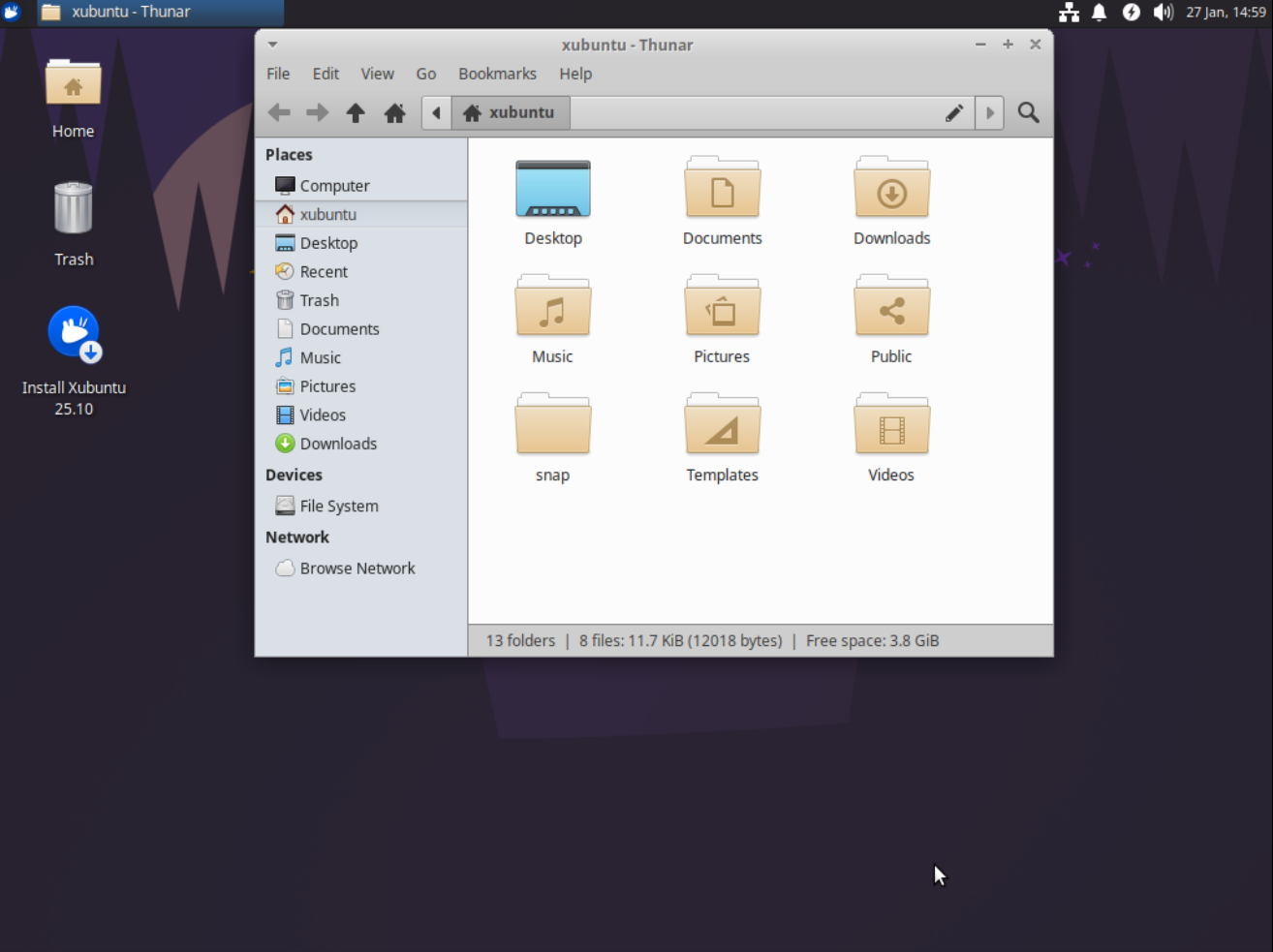This screenshot has width=1273, height=952.
Task: Open search with the magnifier icon
Action: pos(1028,112)
